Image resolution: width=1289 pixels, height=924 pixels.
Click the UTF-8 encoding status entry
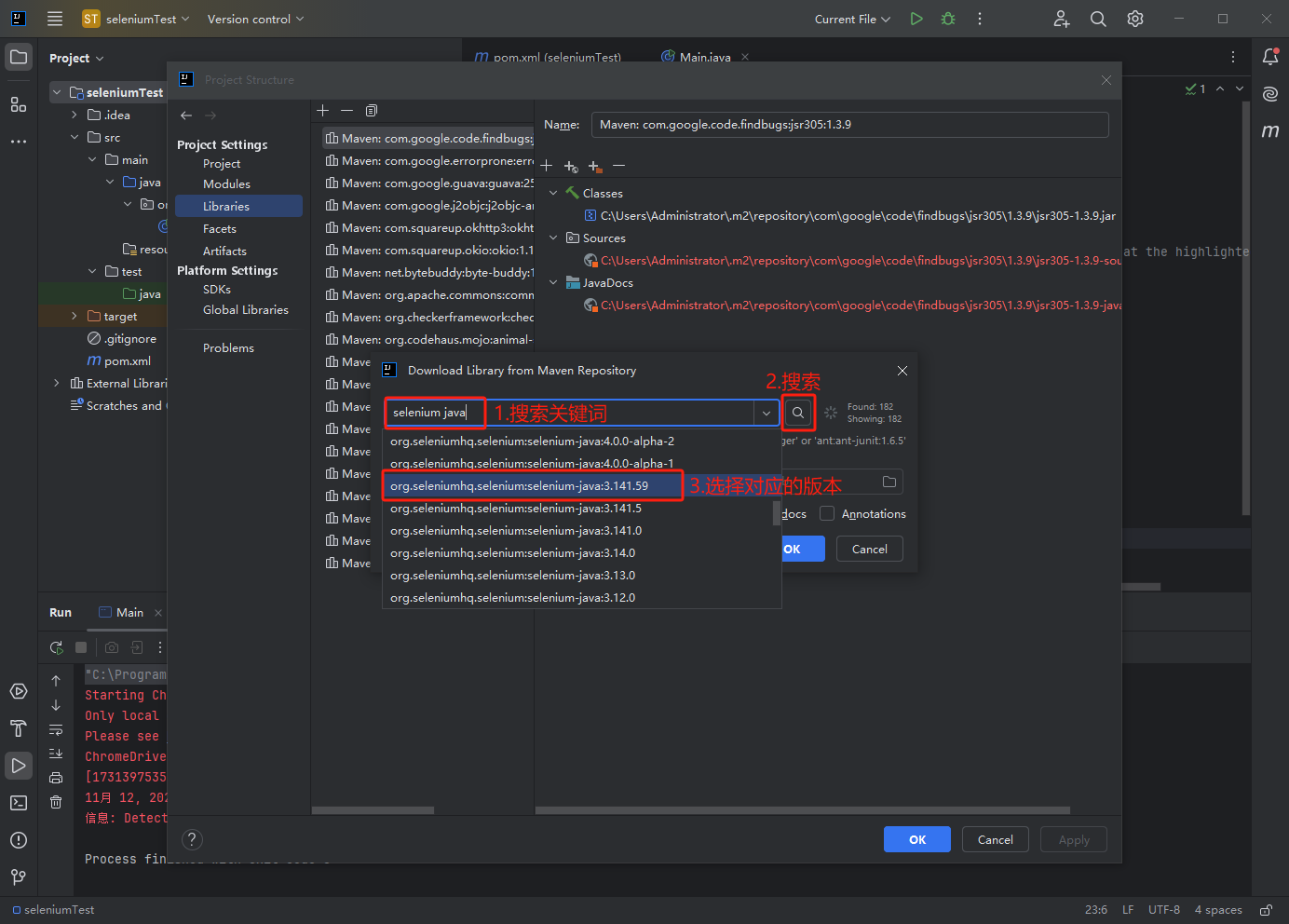pyautogui.click(x=1164, y=910)
